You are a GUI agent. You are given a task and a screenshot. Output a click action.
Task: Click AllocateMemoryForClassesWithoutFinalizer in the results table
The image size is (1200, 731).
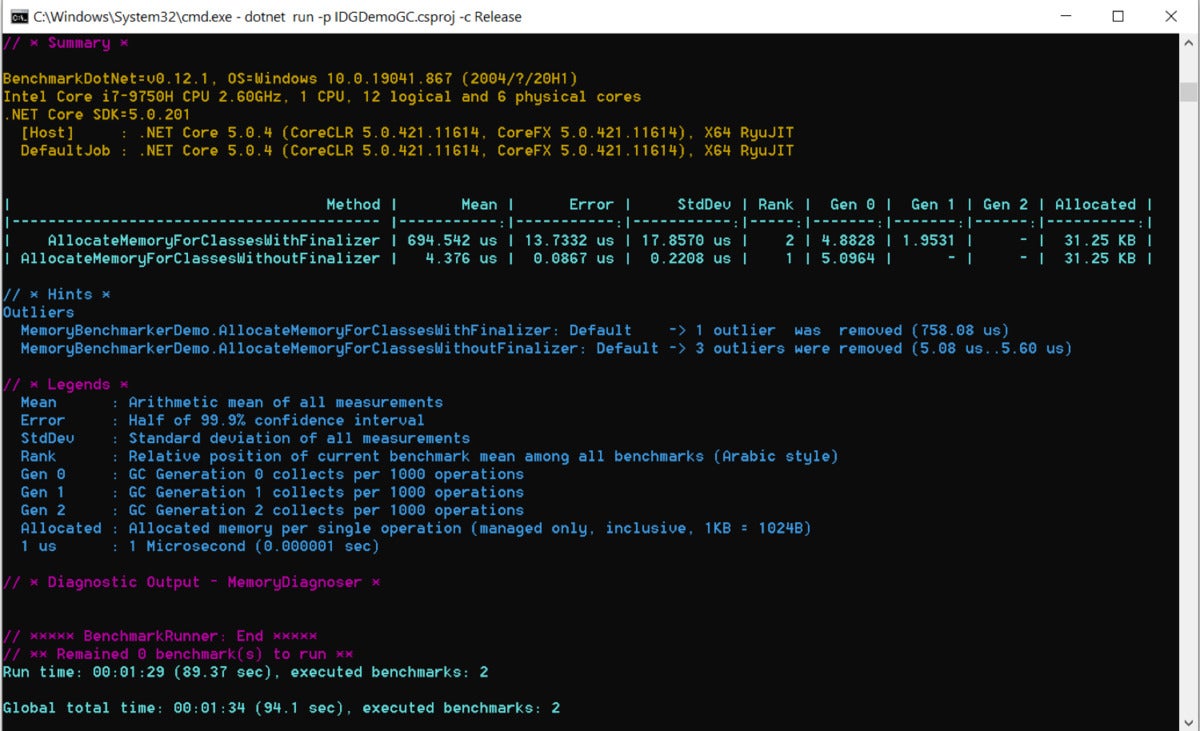click(x=200, y=259)
